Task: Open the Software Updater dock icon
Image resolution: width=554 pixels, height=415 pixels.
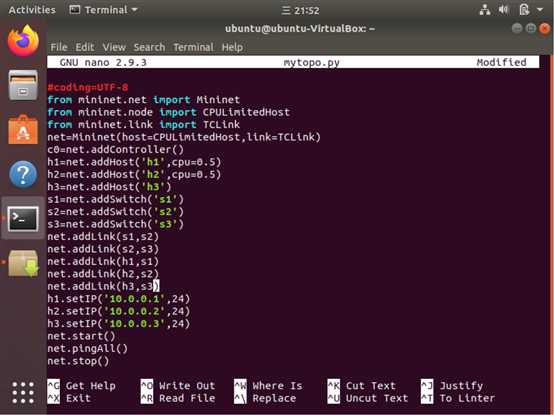Action: click(x=23, y=263)
